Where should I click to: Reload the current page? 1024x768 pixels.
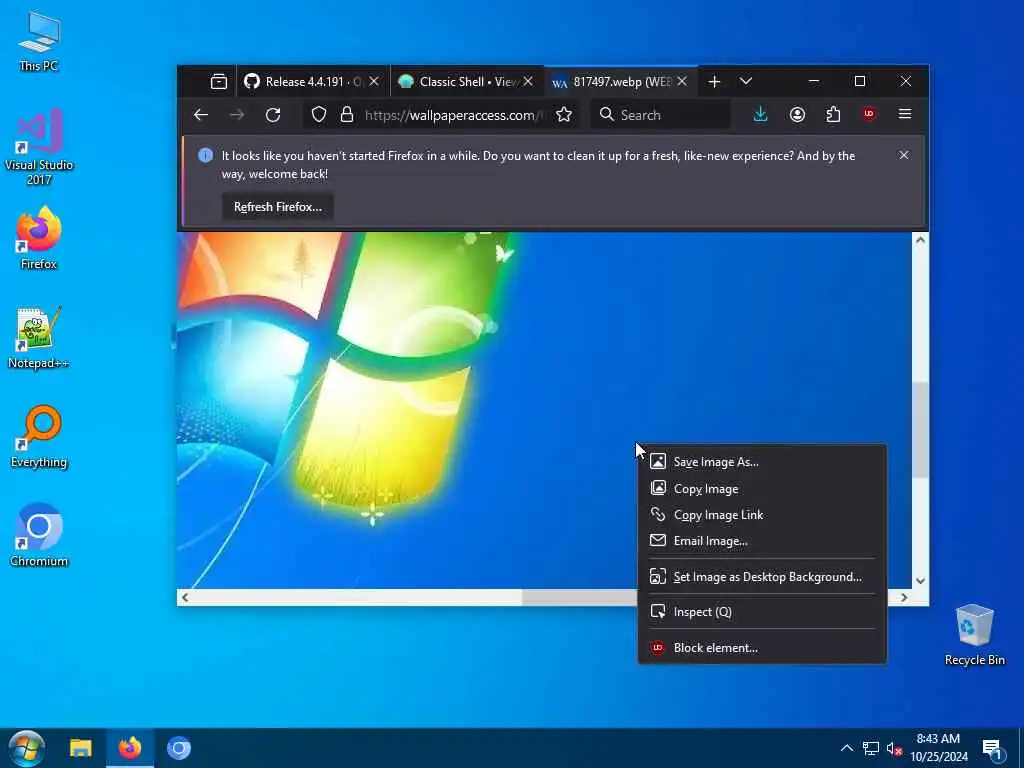tap(273, 115)
